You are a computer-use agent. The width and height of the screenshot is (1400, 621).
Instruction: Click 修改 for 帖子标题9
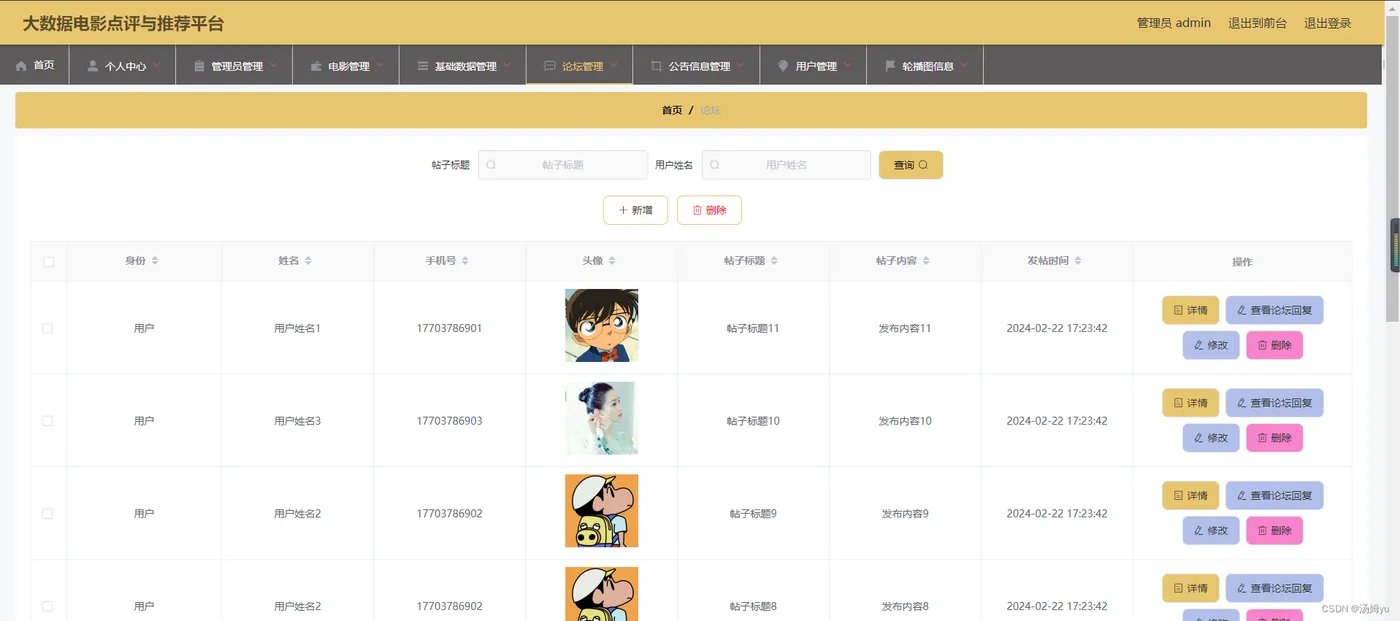coord(1211,530)
